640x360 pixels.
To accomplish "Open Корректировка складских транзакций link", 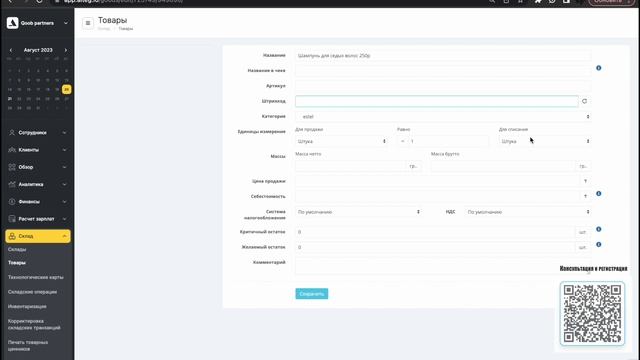I will [x=34, y=324].
